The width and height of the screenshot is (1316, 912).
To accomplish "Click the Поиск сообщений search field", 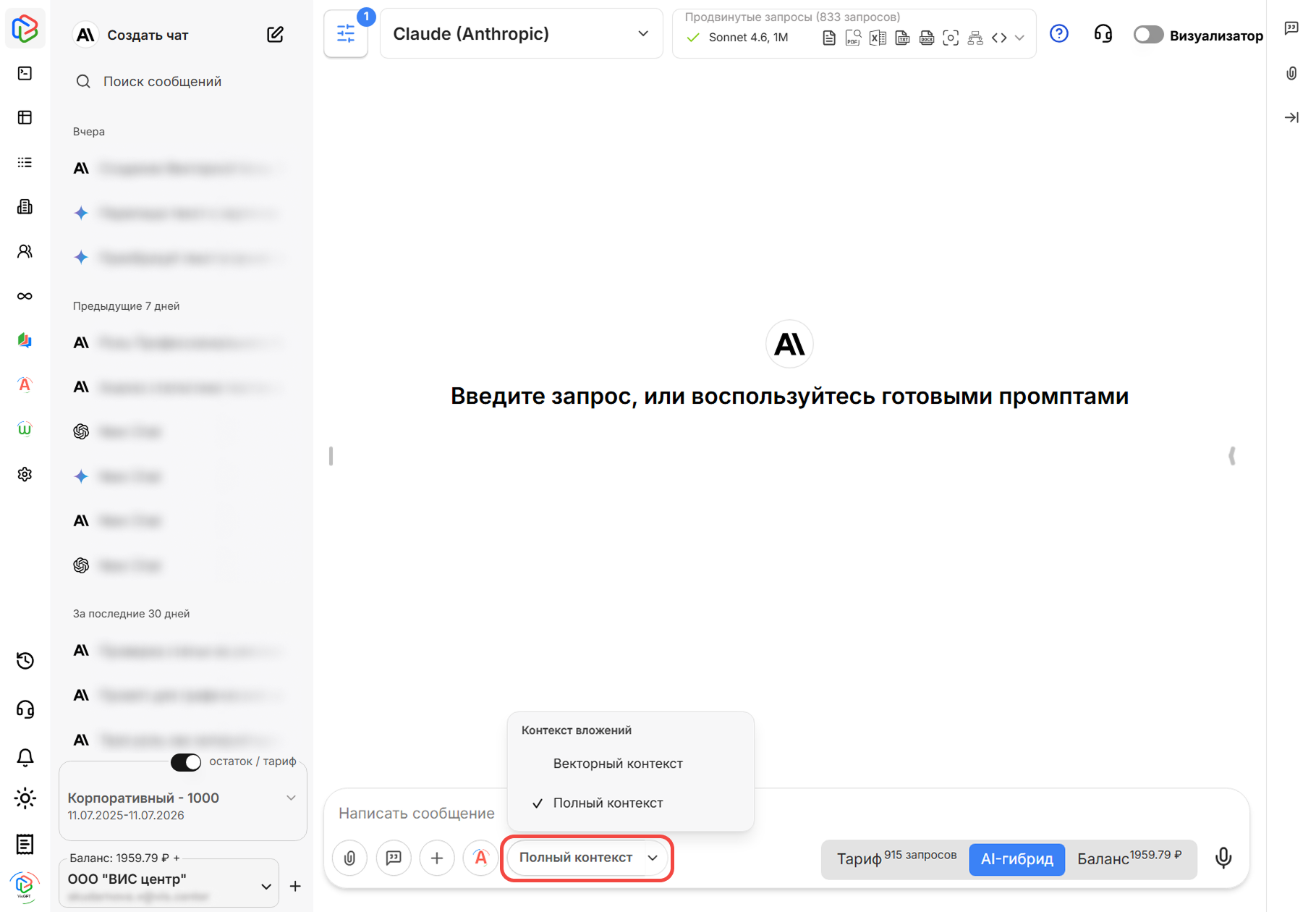I will [x=162, y=81].
